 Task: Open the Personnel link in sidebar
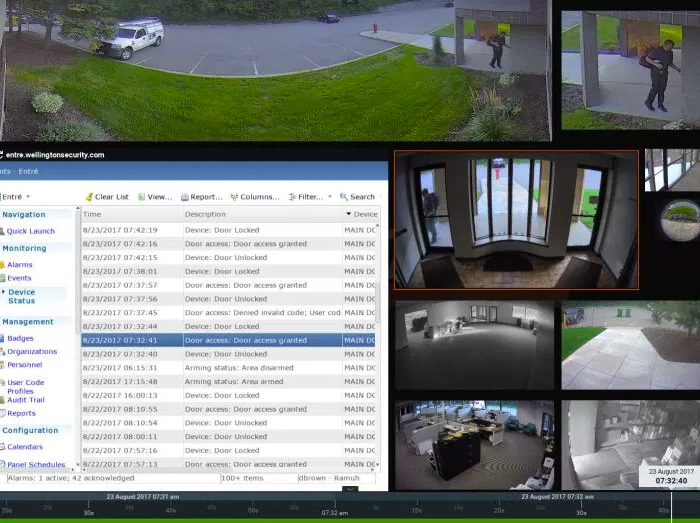click(24, 365)
